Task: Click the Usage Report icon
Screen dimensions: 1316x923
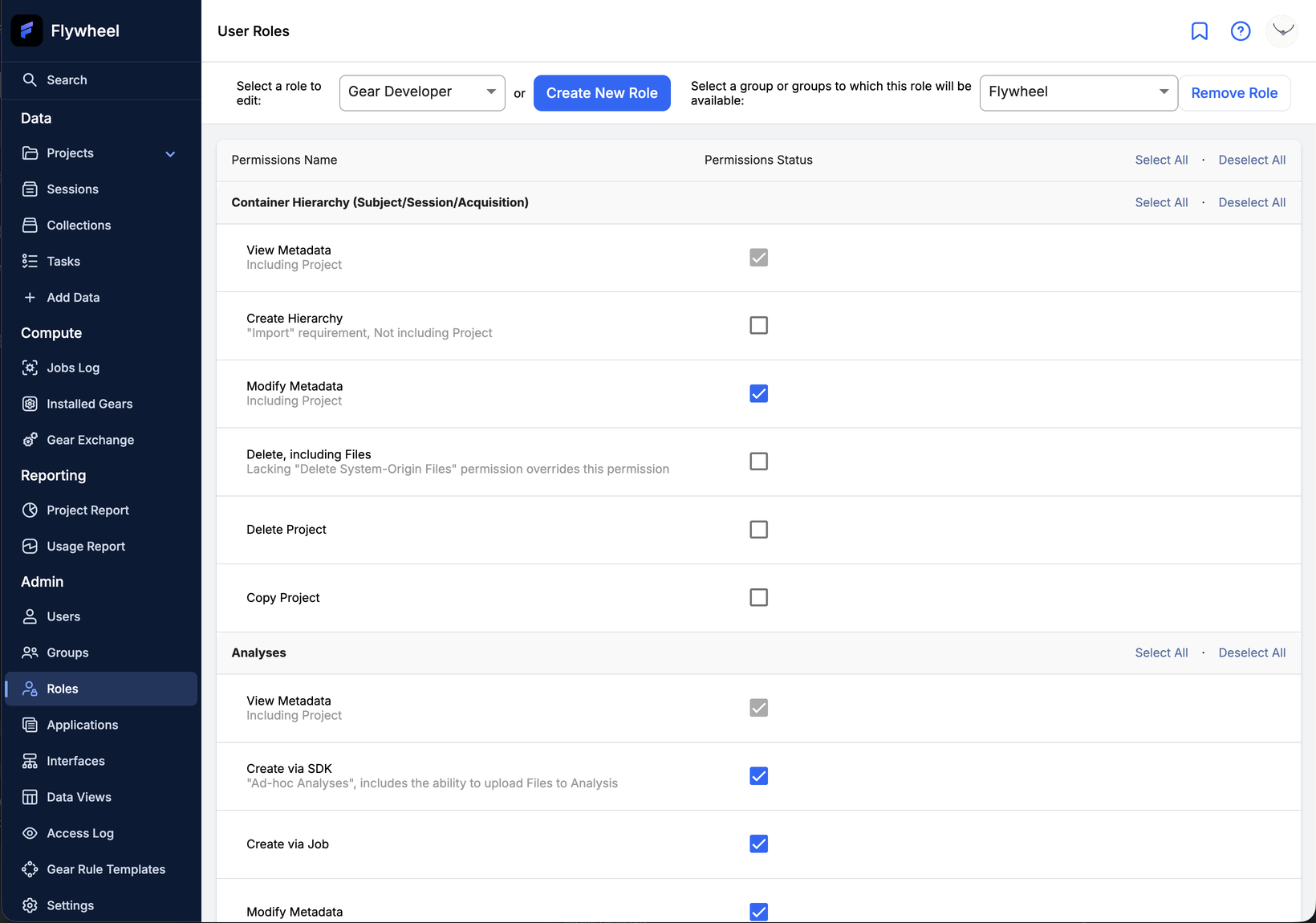Action: 30,546
